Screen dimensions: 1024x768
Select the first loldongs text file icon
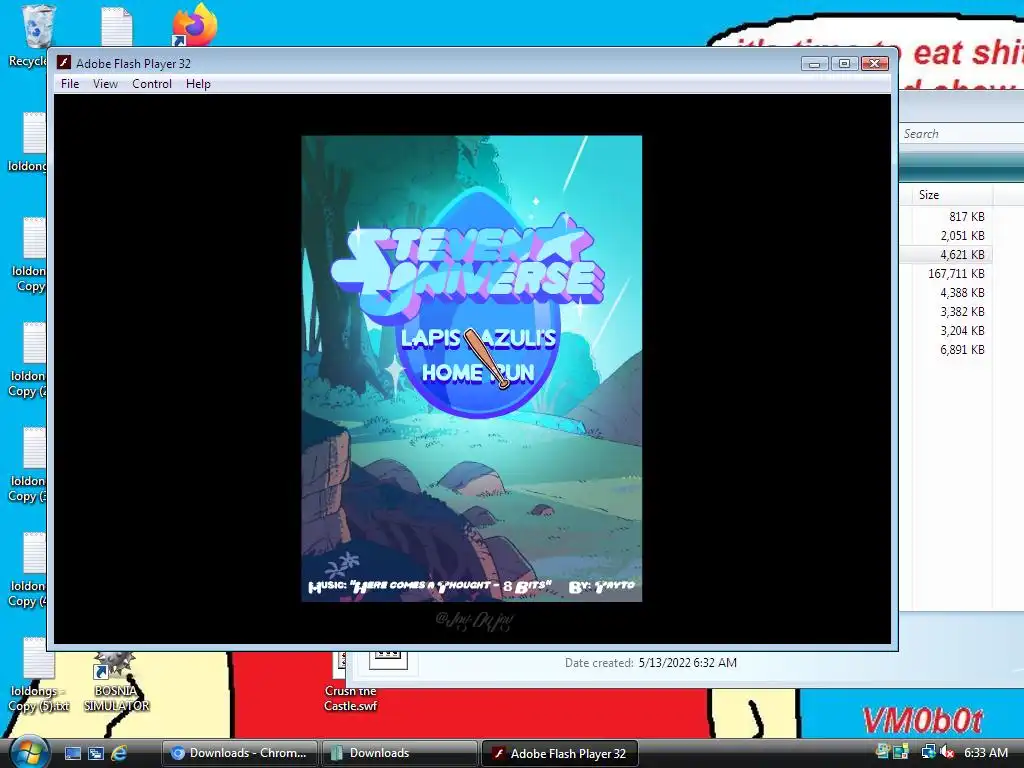coord(27,142)
